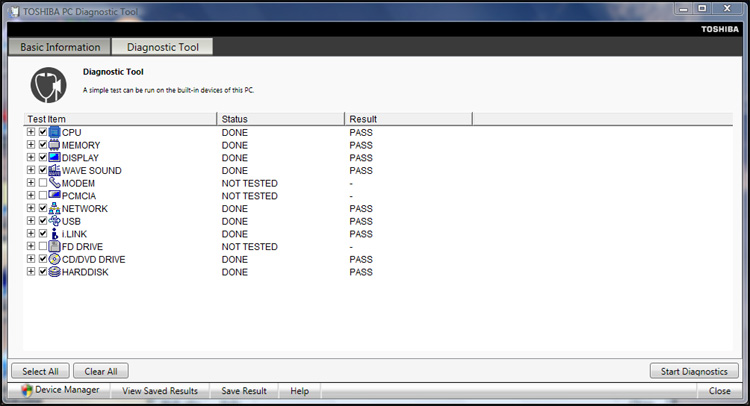Image resolution: width=750 pixels, height=406 pixels.
Task: Click the Result column header
Action: 408,119
